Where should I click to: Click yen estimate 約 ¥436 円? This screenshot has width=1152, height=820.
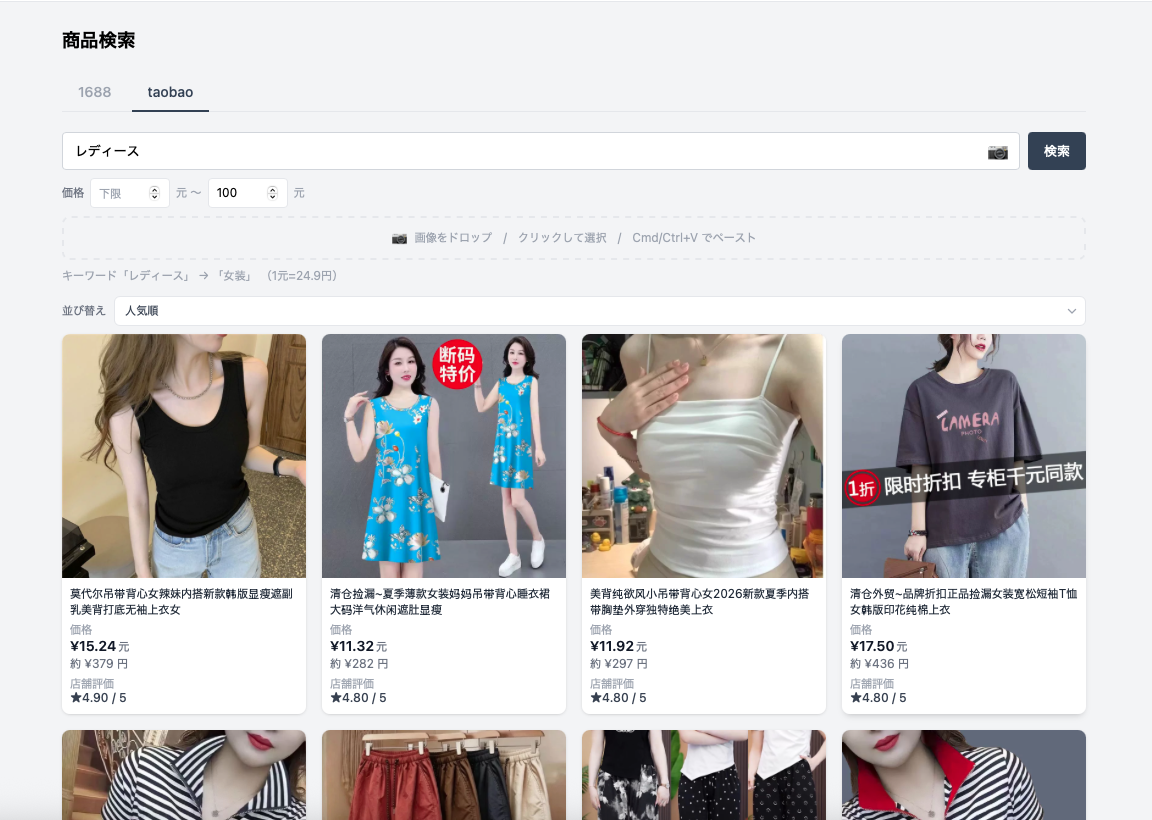[879, 663]
